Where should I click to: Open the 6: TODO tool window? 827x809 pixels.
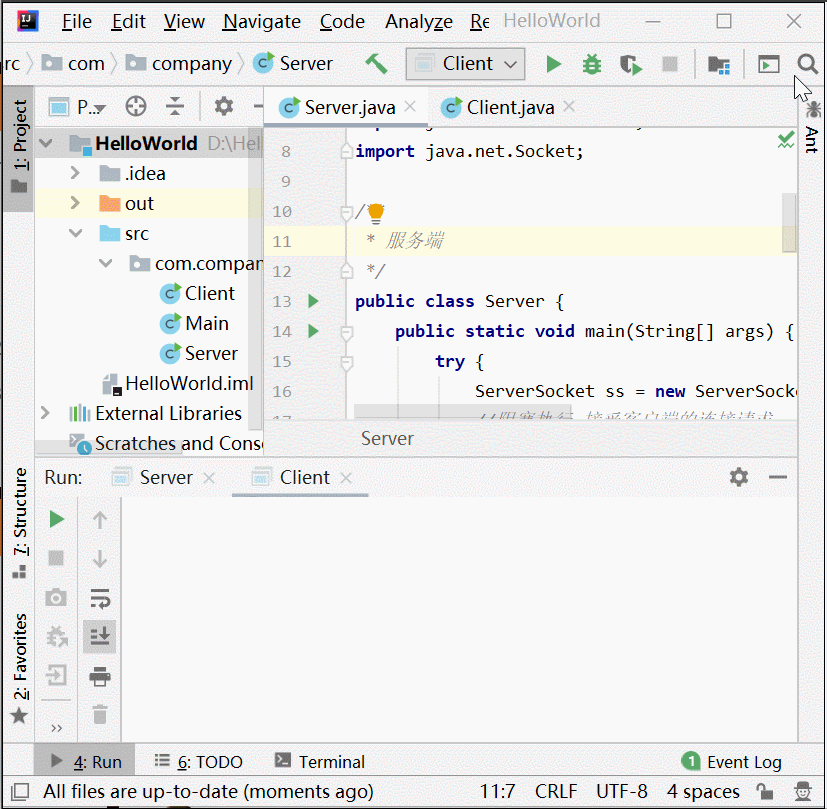point(198,762)
